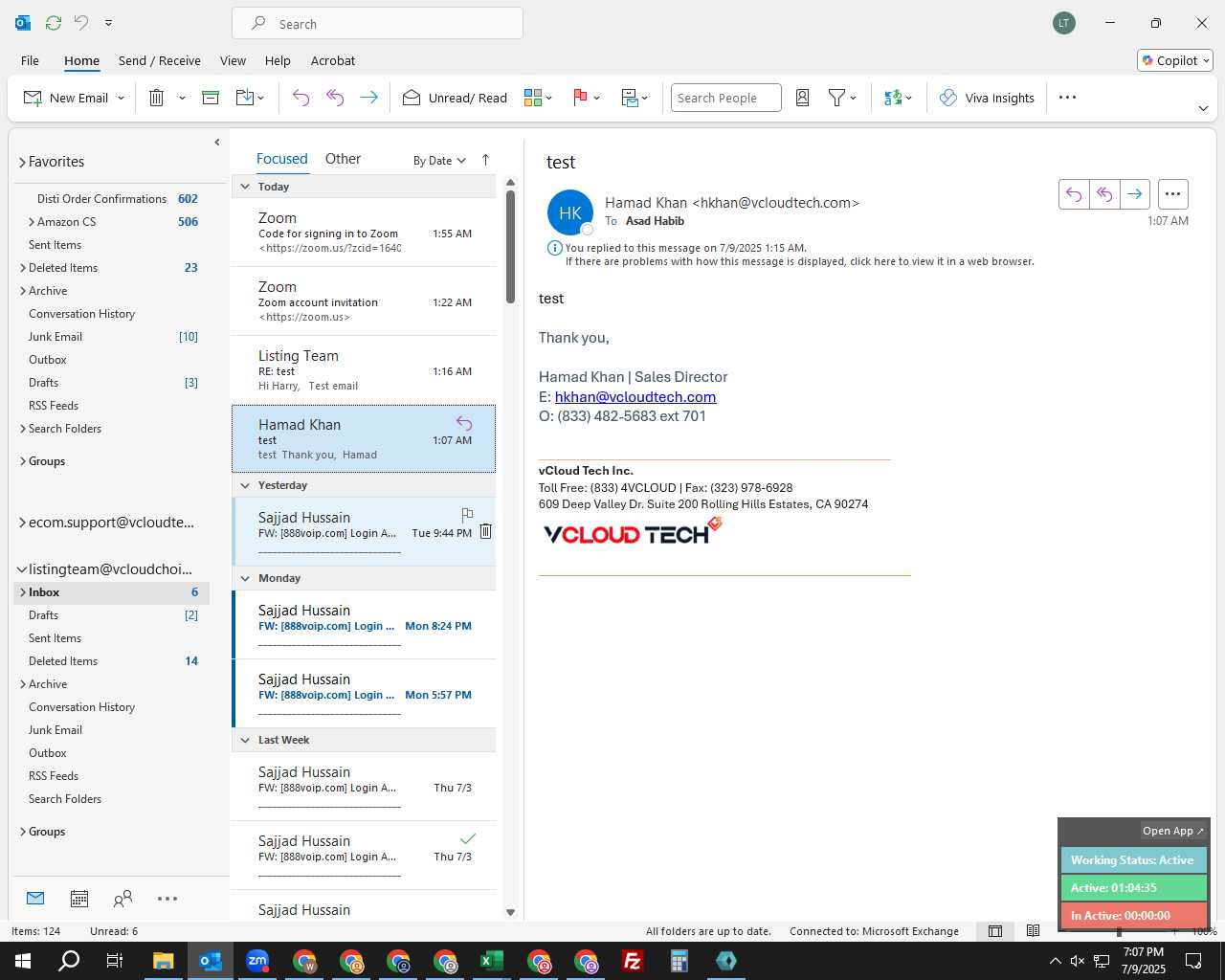This screenshot has height=980, width=1225.
Task: Switch to Calendar view icon
Action: [79, 899]
